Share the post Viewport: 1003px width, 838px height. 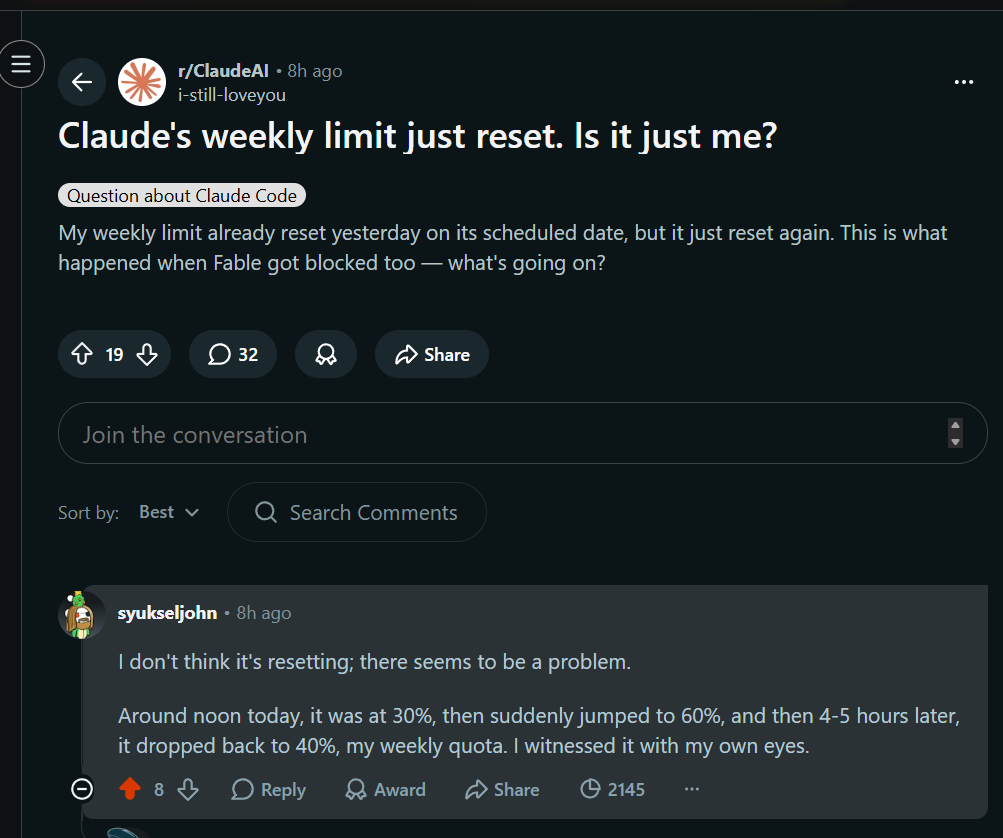coord(432,354)
